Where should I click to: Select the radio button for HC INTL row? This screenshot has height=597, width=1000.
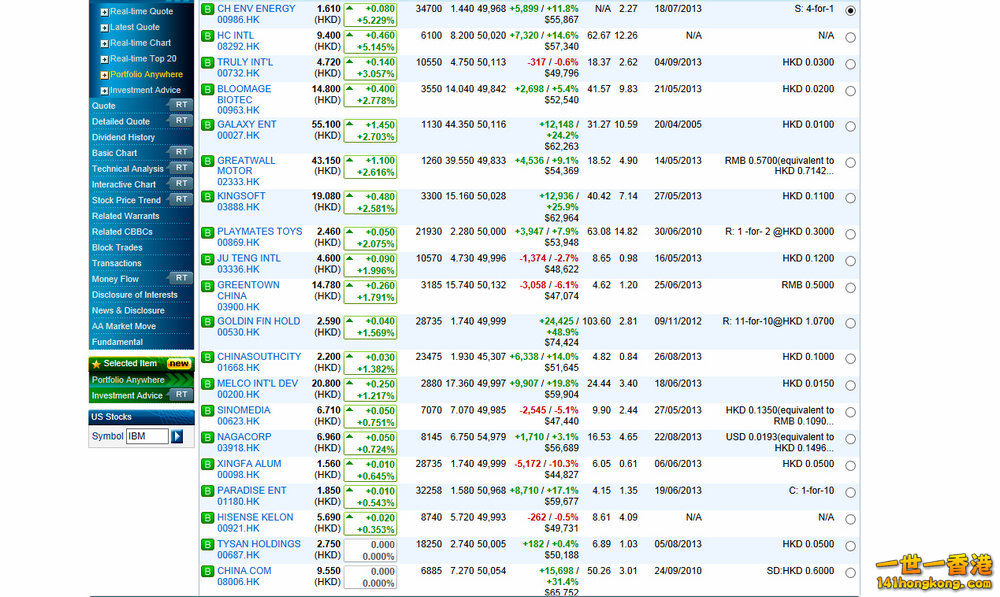850,38
